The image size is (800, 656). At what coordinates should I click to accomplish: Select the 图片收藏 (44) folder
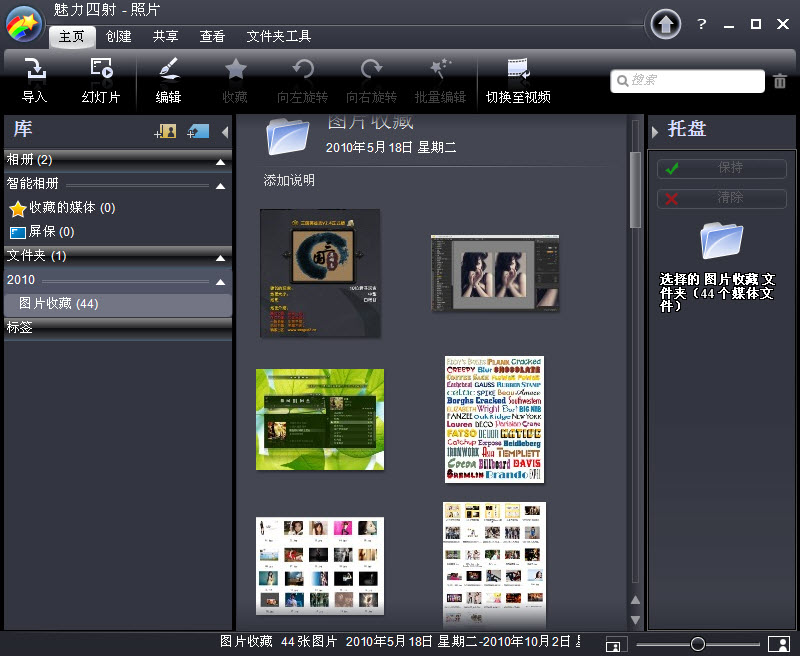tap(59, 304)
